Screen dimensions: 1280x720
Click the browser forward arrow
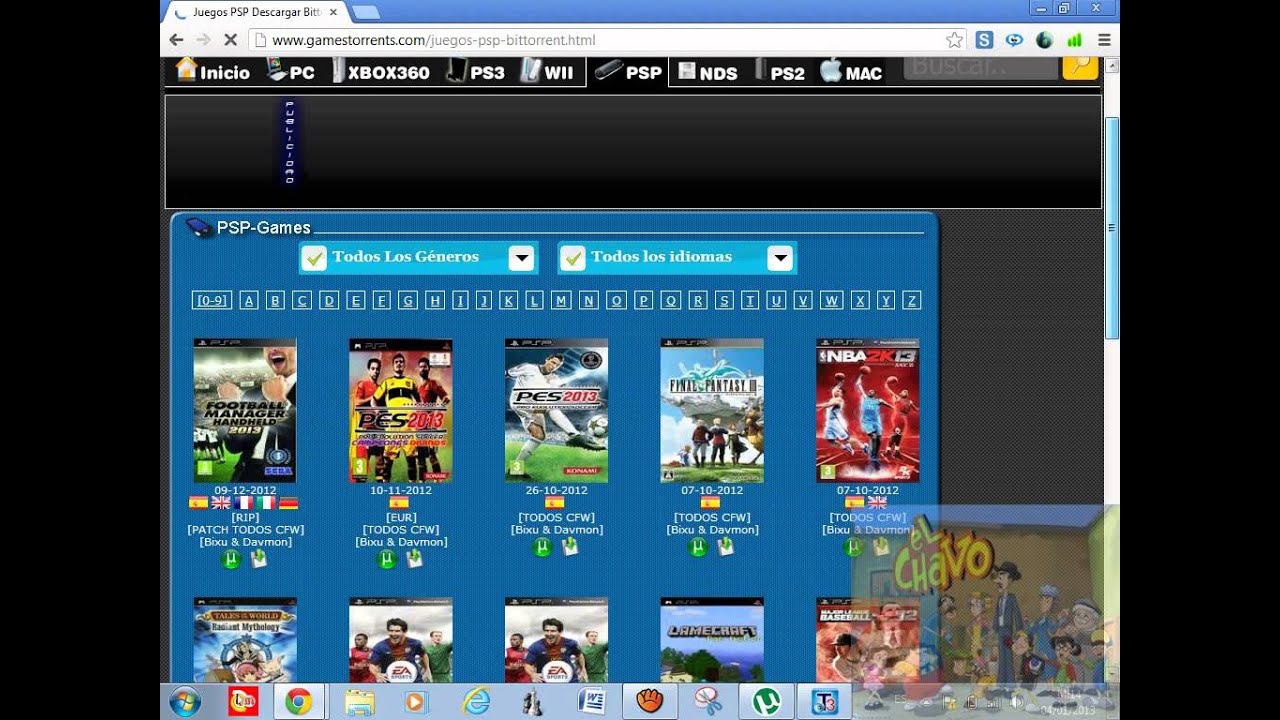pos(203,40)
